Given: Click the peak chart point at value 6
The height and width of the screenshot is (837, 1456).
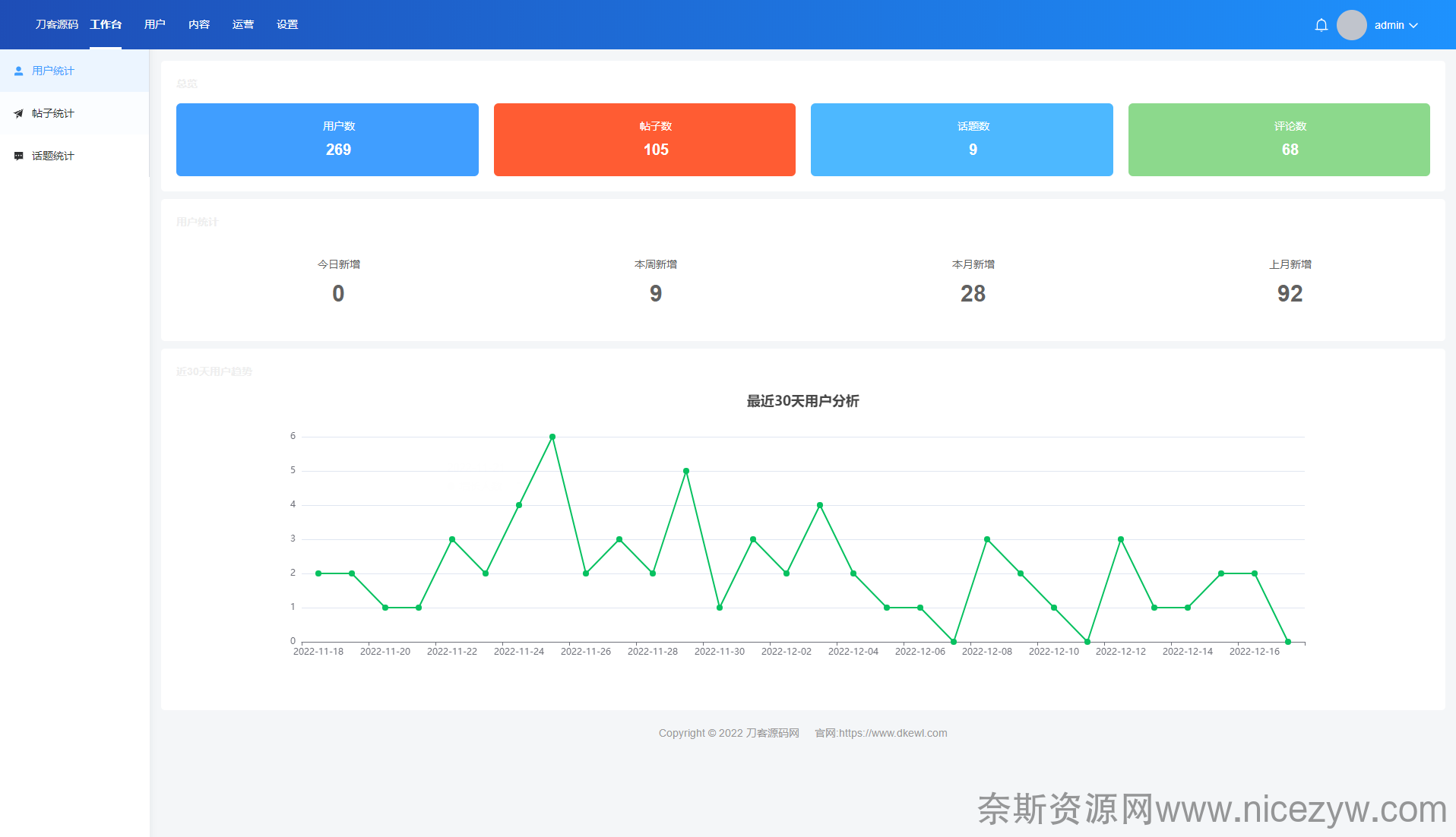Looking at the screenshot, I should point(552,437).
